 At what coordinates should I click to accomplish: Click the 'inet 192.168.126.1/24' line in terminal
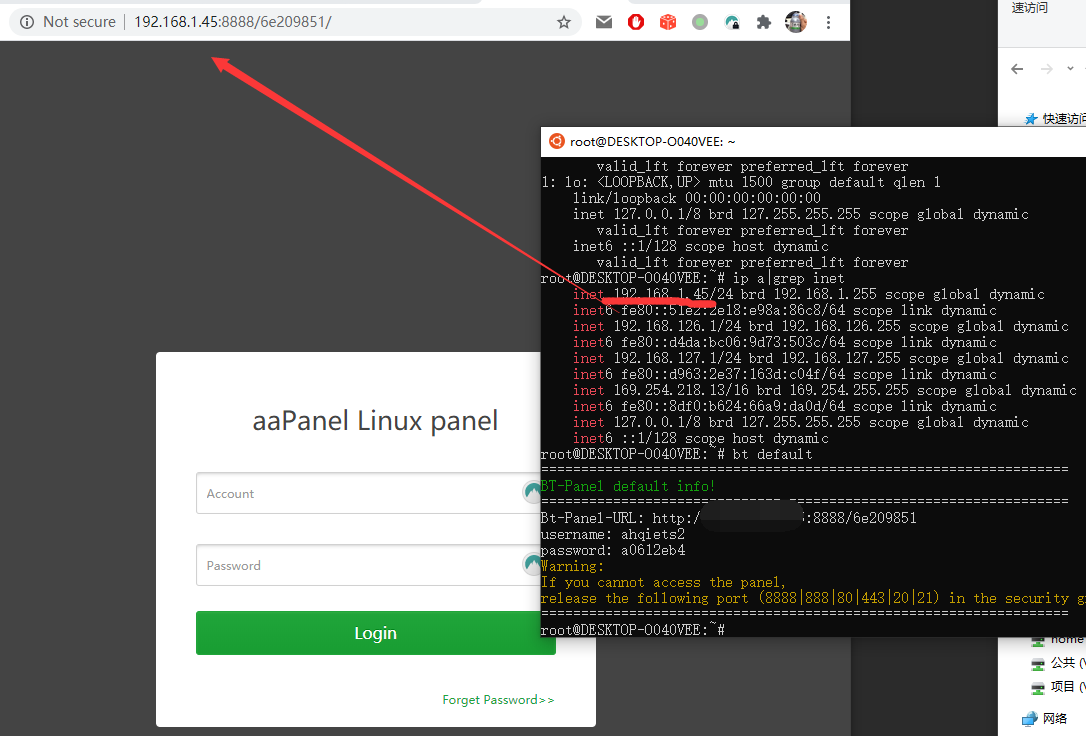pyautogui.click(x=821, y=326)
